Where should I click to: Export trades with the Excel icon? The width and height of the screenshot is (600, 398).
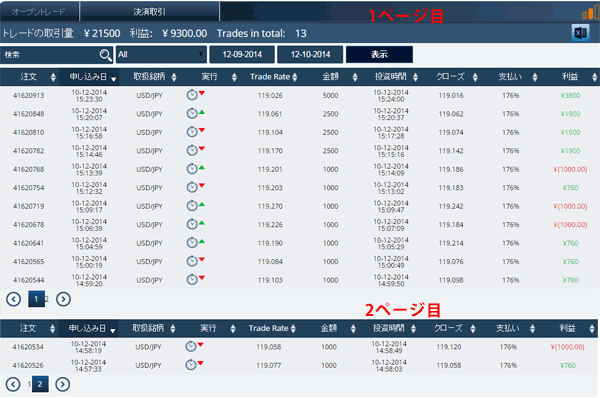[580, 33]
